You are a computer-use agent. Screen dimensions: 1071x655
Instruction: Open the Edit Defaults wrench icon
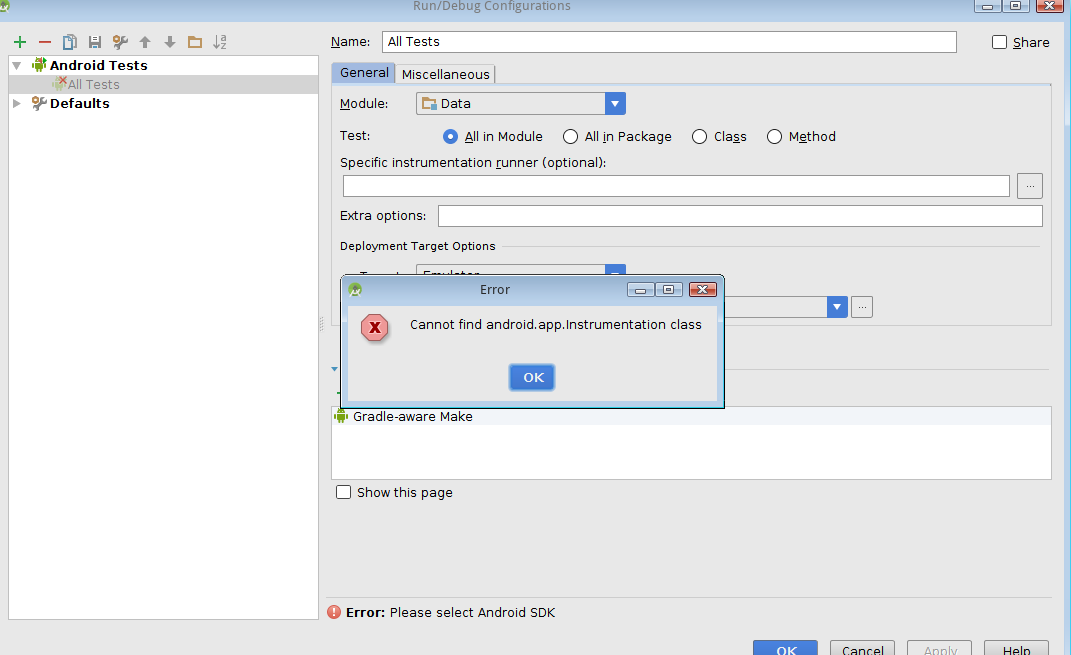click(120, 42)
